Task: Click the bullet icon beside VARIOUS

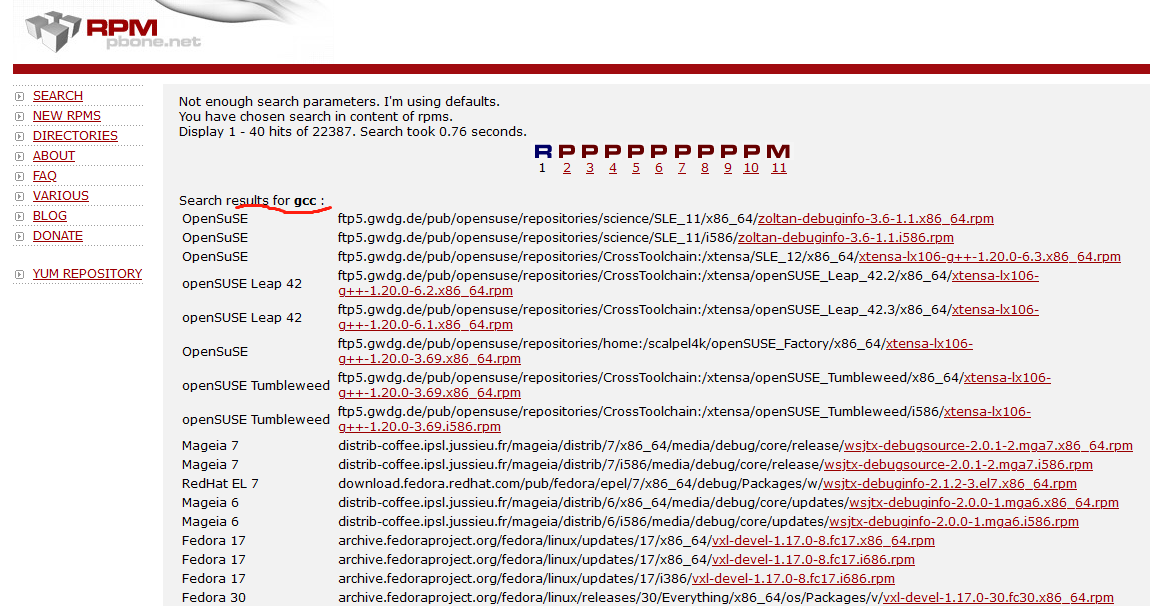Action: pos(20,196)
